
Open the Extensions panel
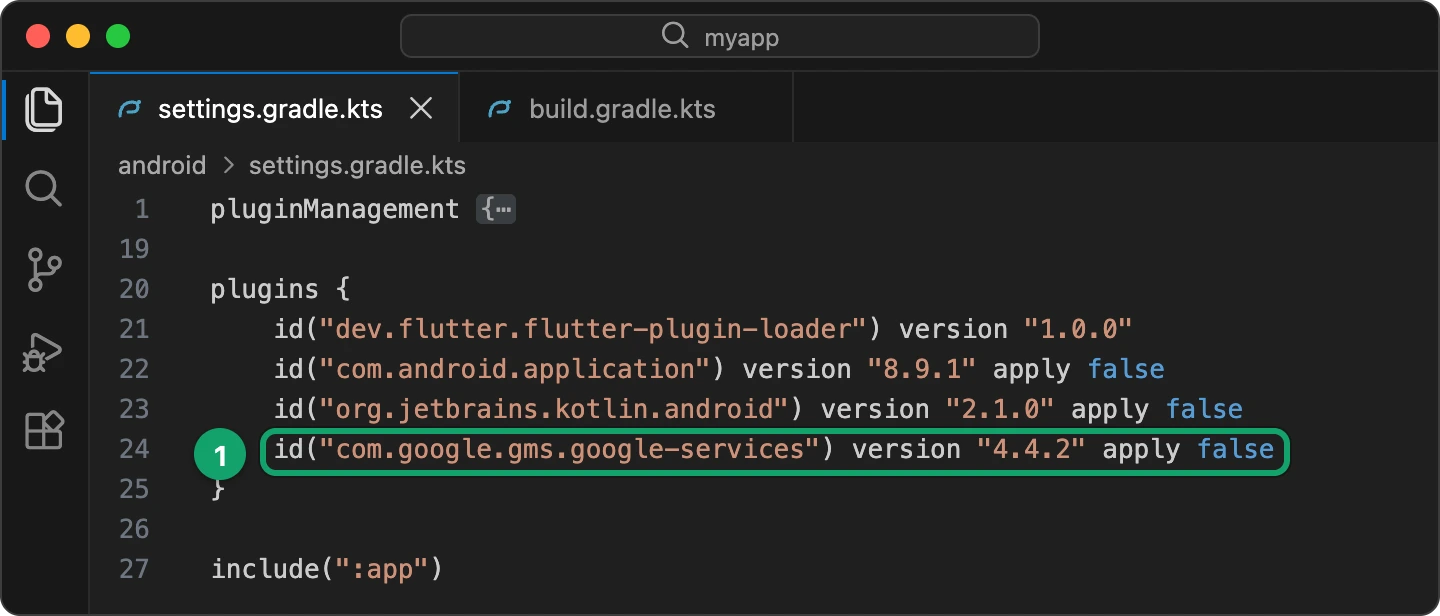[44, 431]
